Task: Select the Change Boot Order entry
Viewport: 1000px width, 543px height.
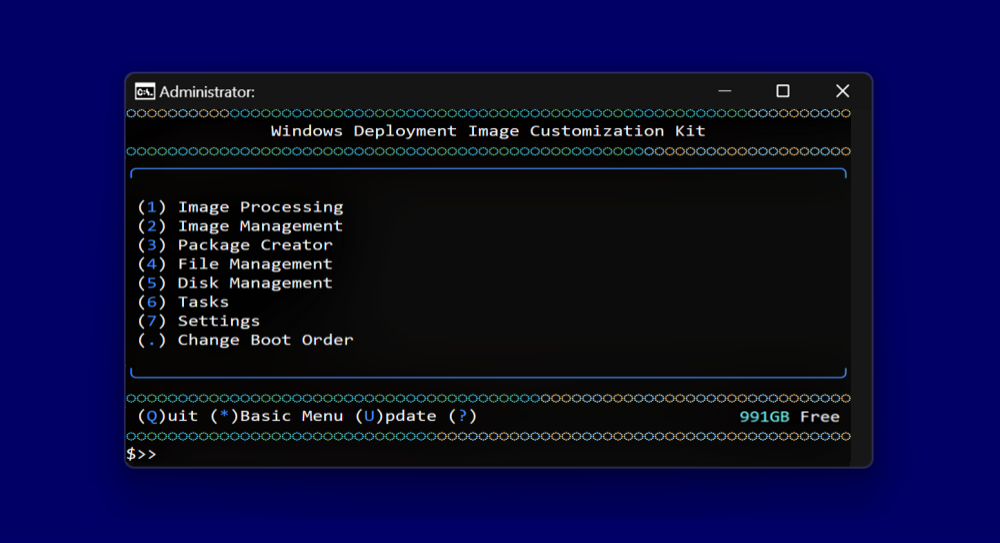Action: [246, 340]
